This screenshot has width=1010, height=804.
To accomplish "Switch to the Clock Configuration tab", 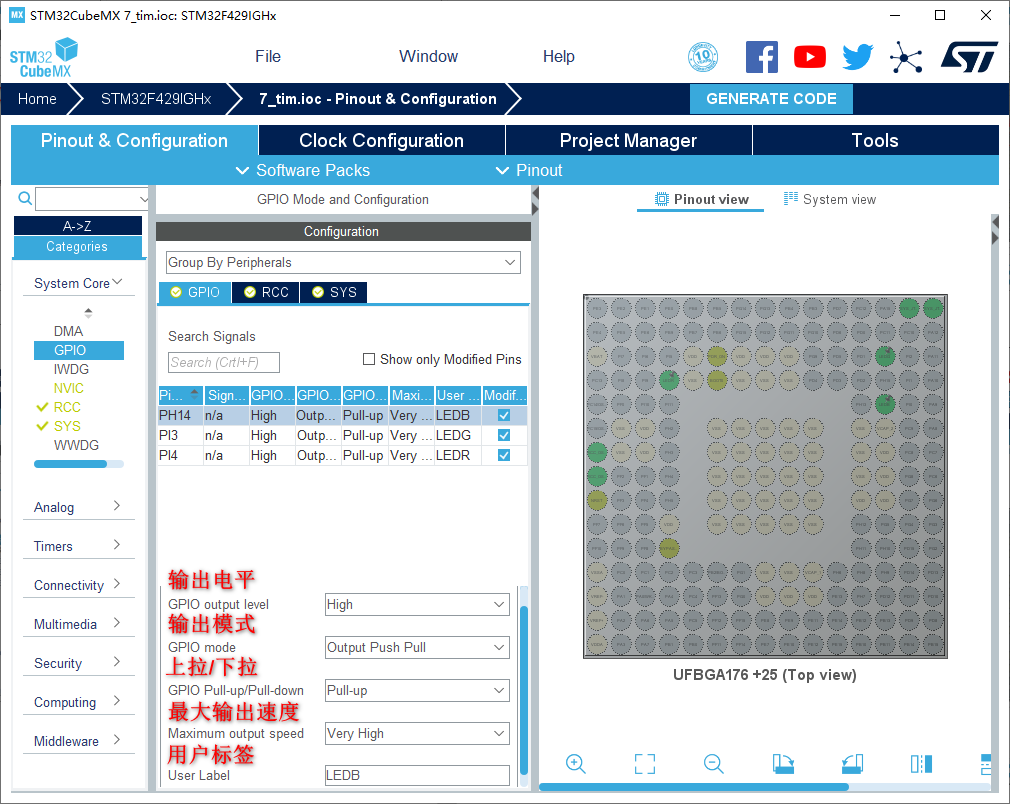I will [381, 141].
